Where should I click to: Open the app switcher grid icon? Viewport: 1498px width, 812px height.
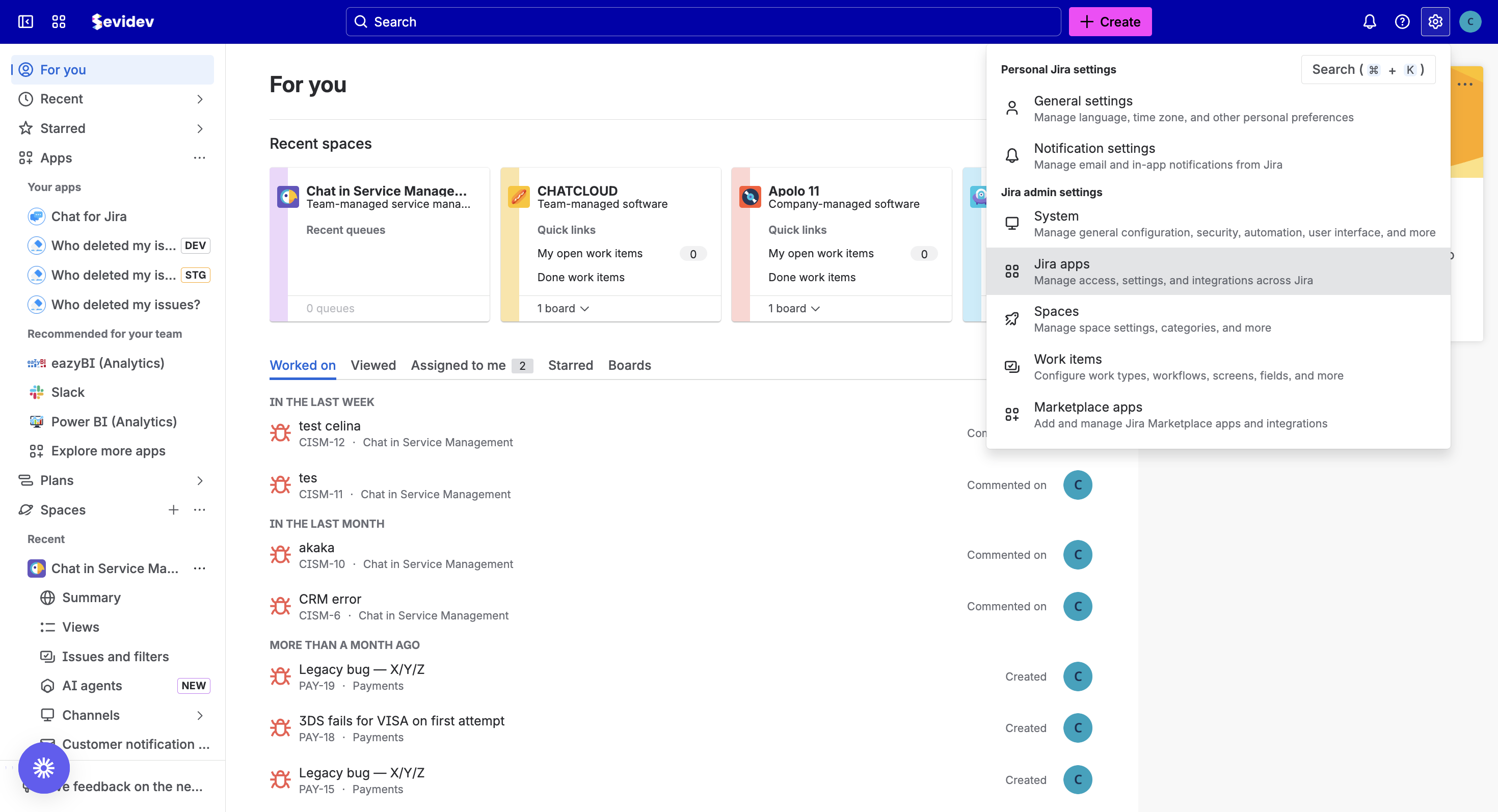click(x=59, y=21)
